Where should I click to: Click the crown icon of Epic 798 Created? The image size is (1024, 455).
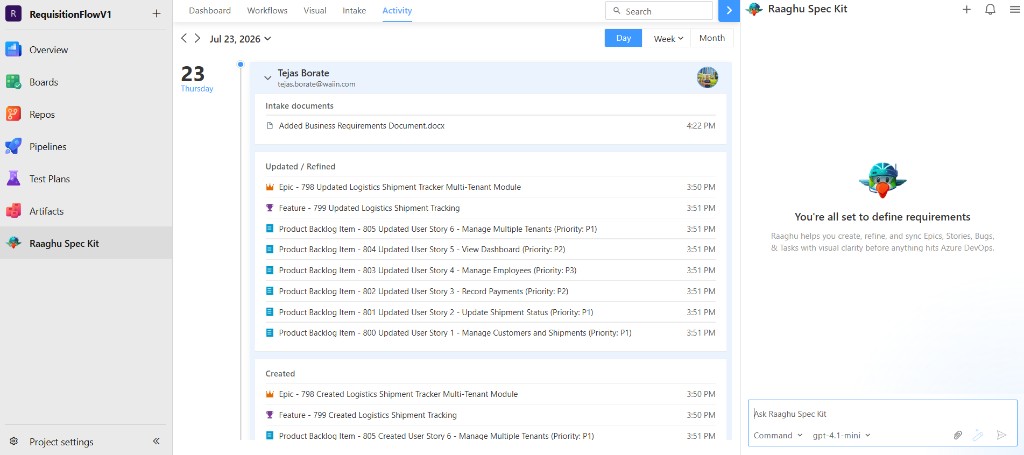click(x=269, y=394)
